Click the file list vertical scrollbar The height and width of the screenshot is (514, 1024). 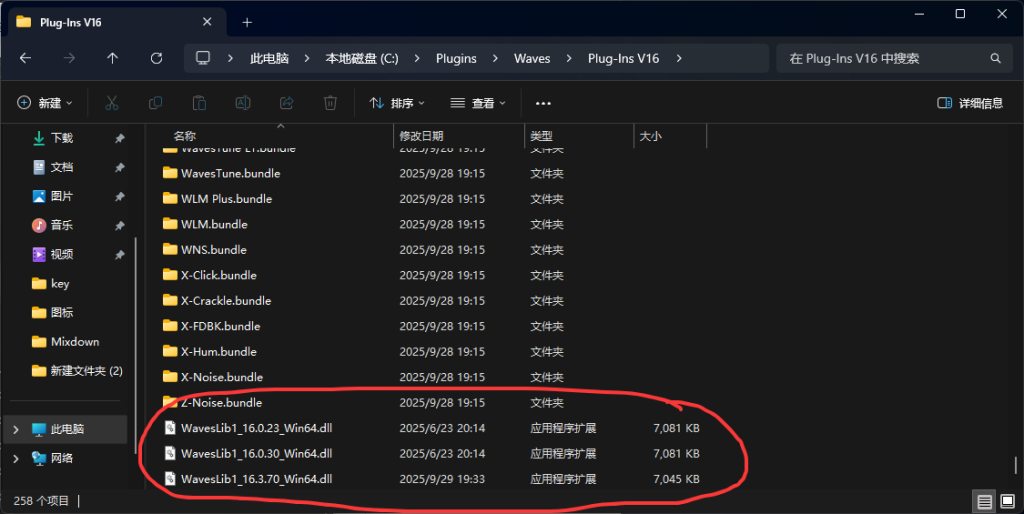pos(1016,464)
